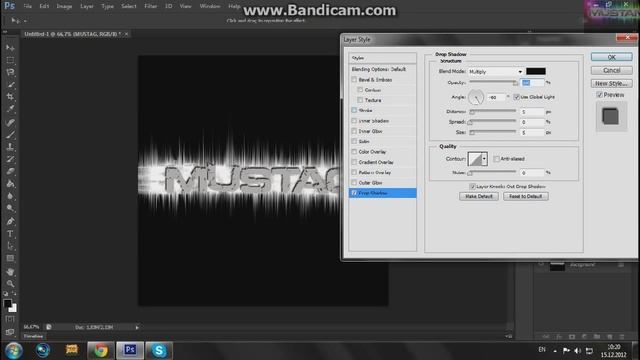Screen dimensions: 640x360
Task: Click the Distance slider track
Action: 493,111
